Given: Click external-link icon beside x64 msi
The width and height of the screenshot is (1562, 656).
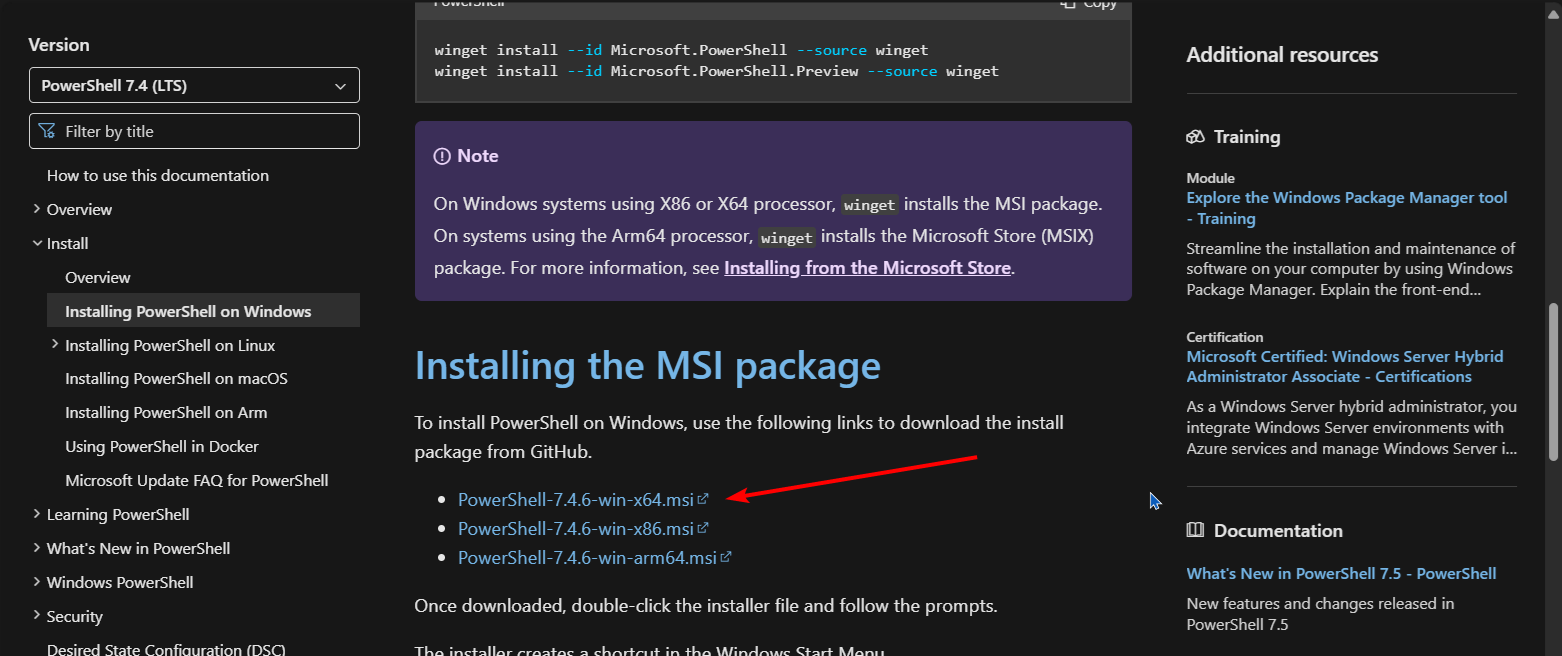Looking at the screenshot, I should [x=703, y=498].
